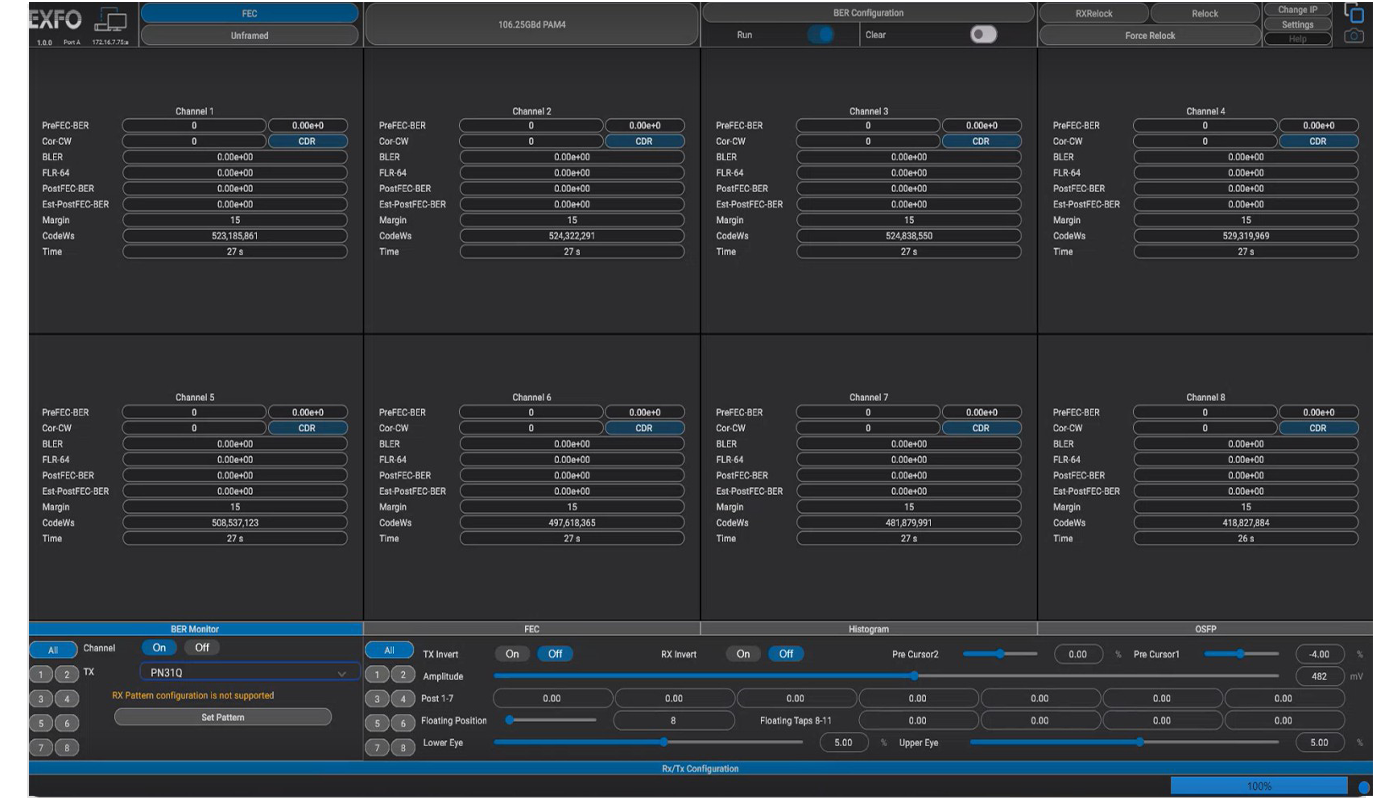Viewport: 1400px width, 800px height.
Task: Click the Pre Cursor1 -4.00 value field
Action: click(x=1318, y=653)
